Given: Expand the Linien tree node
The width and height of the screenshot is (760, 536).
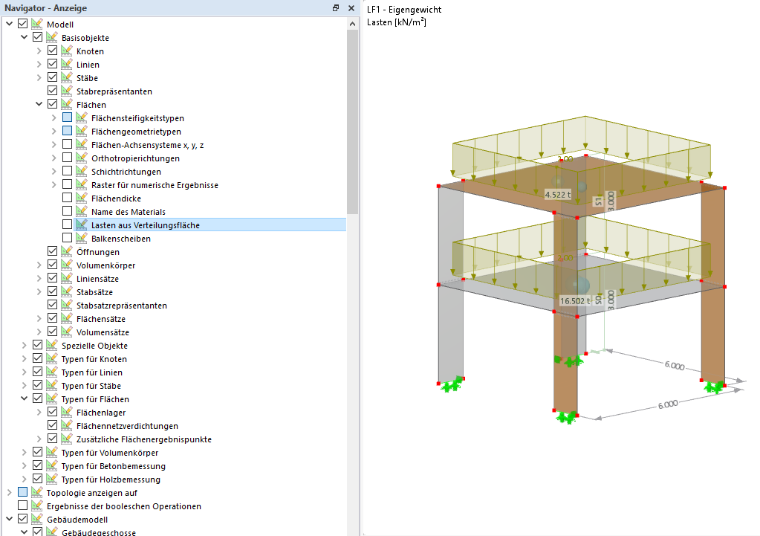Looking at the screenshot, I should click(x=39, y=64).
